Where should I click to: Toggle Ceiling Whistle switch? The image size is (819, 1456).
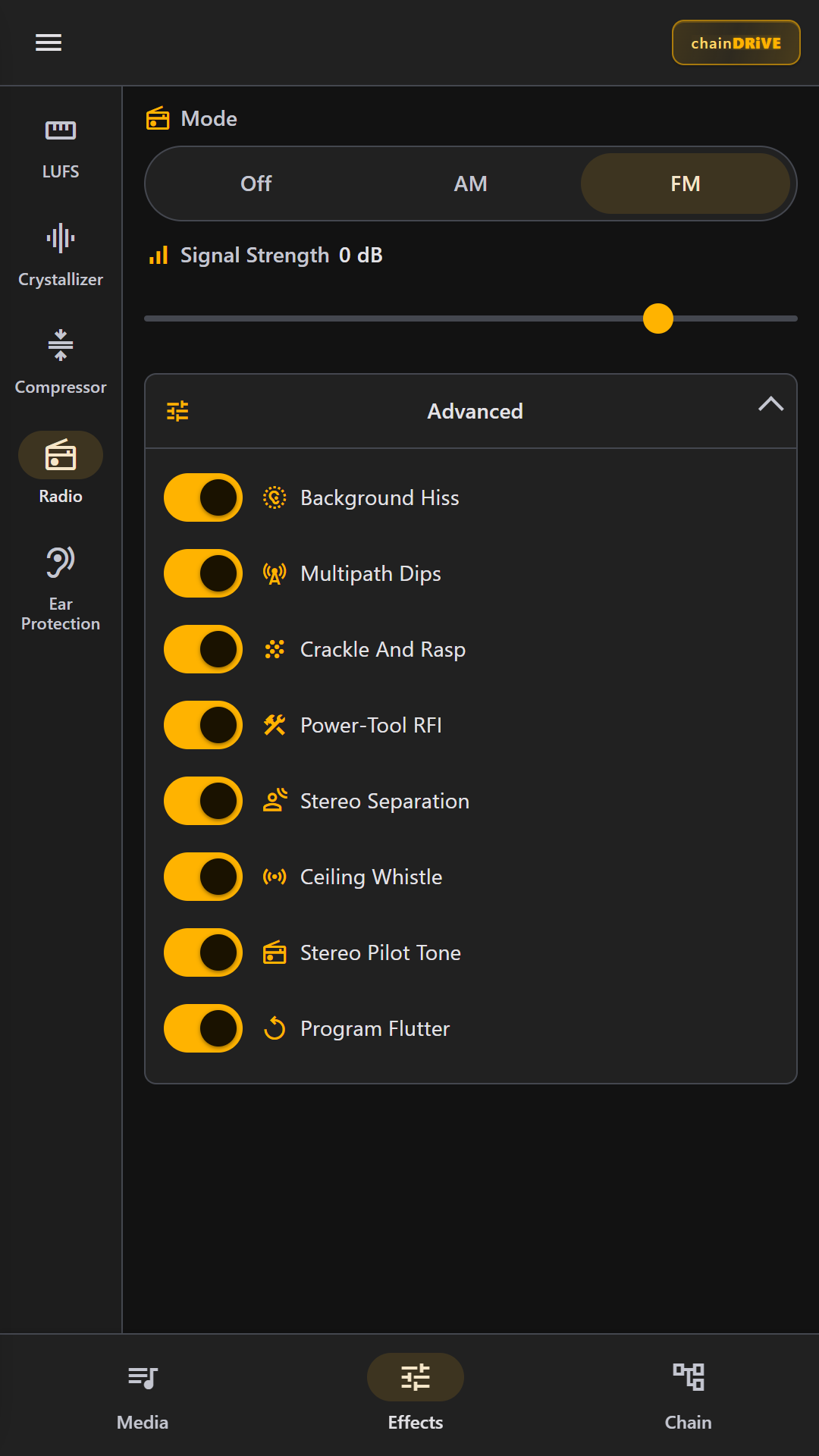tap(203, 877)
